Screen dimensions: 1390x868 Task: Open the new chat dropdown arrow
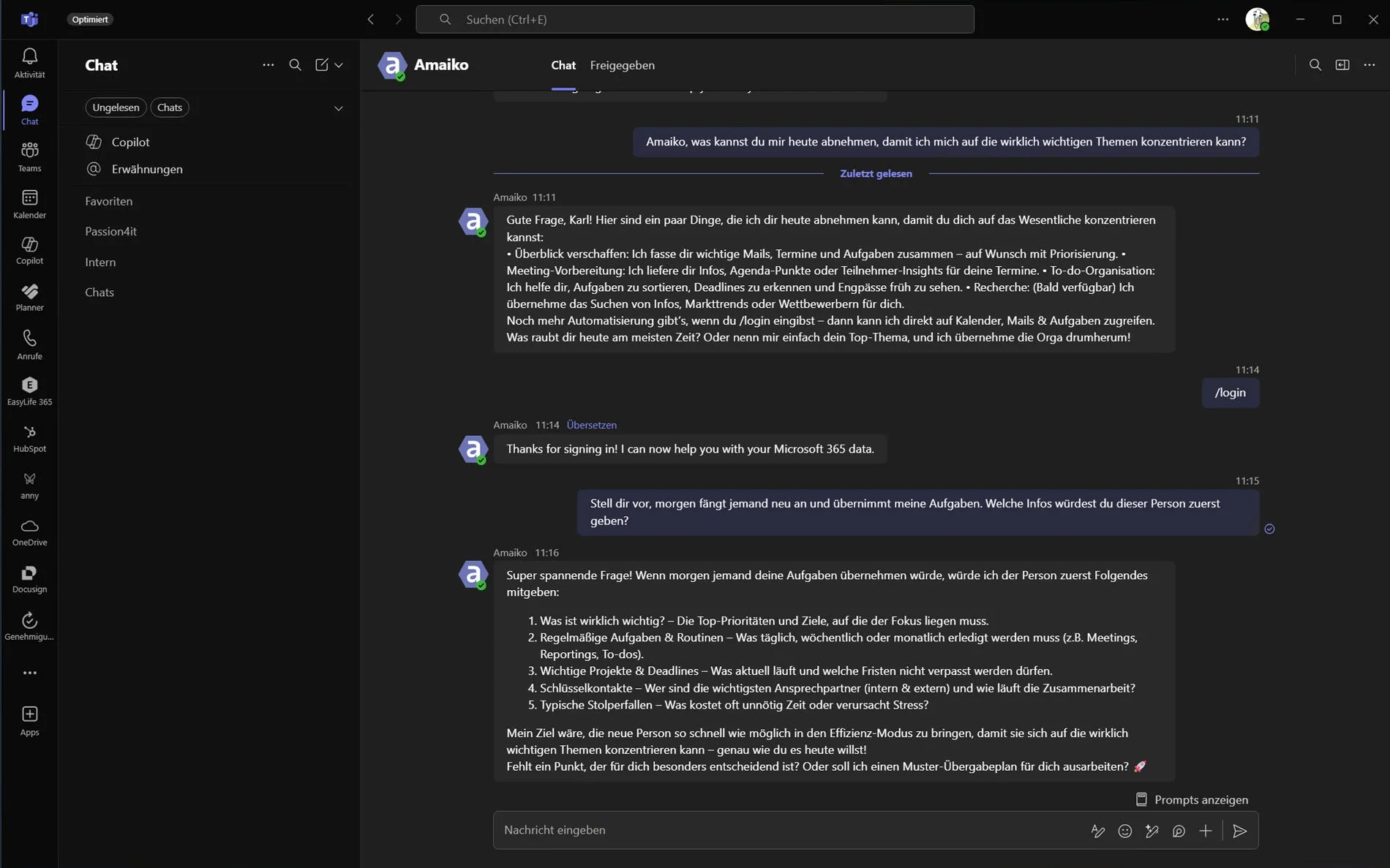click(339, 65)
